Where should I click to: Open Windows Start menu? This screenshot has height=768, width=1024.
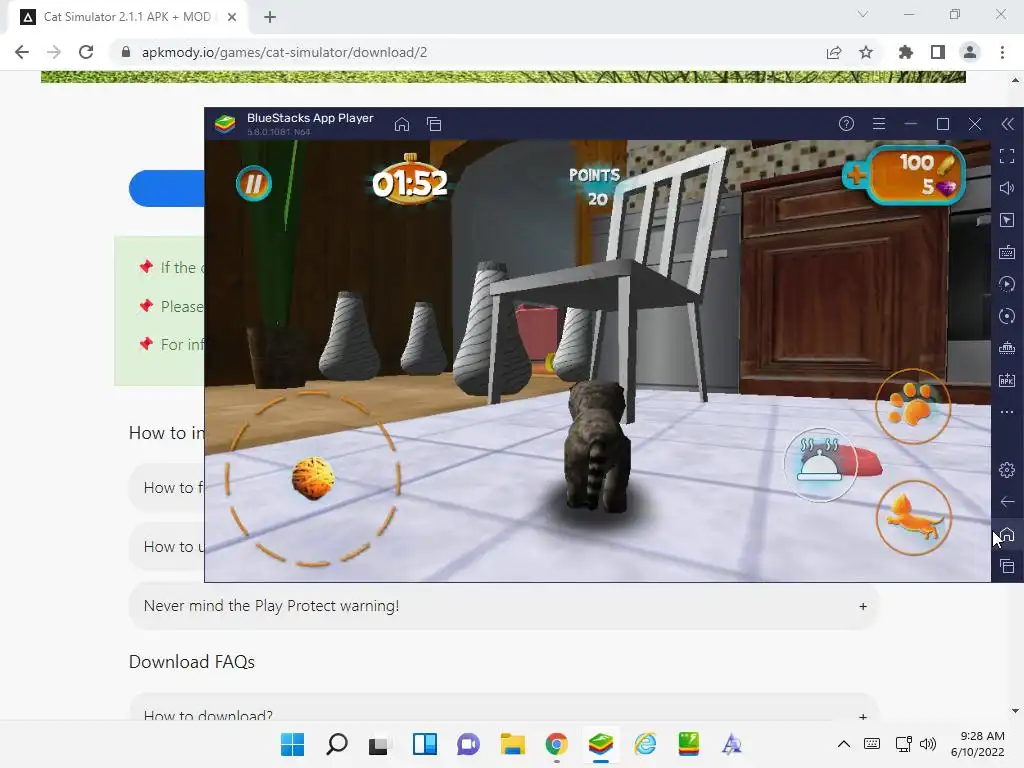coord(292,744)
